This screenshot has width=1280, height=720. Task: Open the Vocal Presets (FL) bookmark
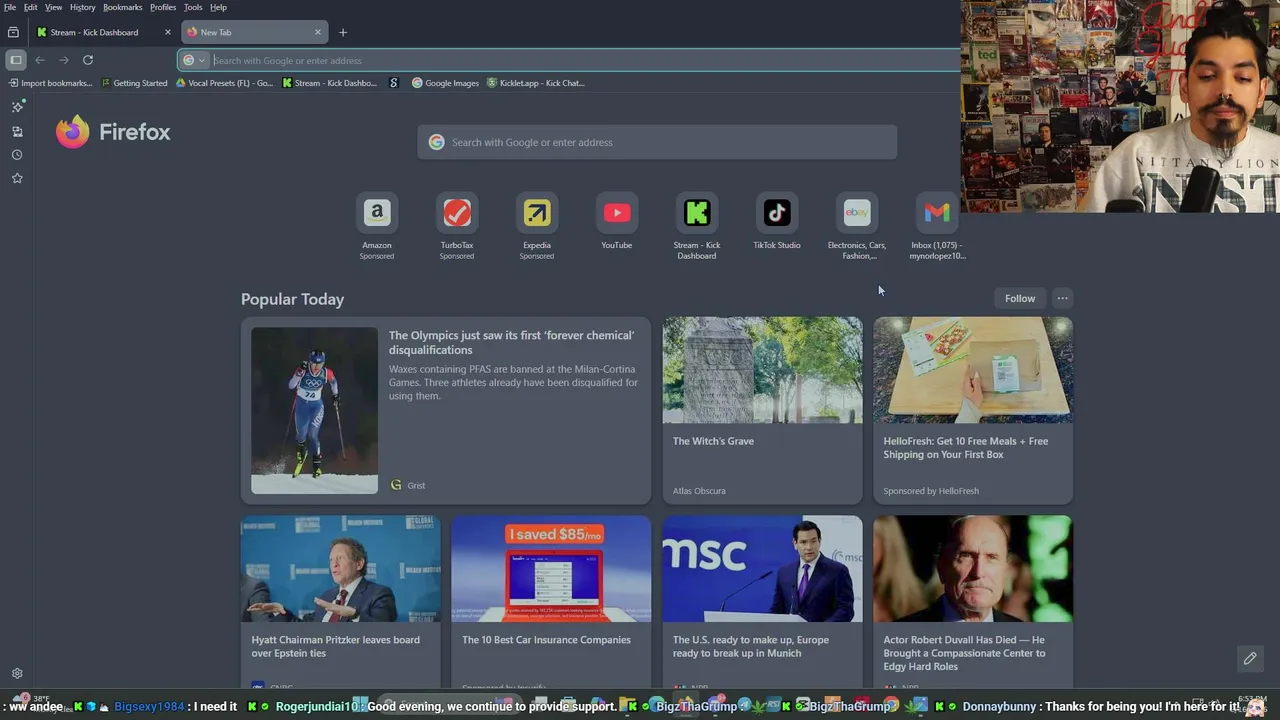coord(224,83)
